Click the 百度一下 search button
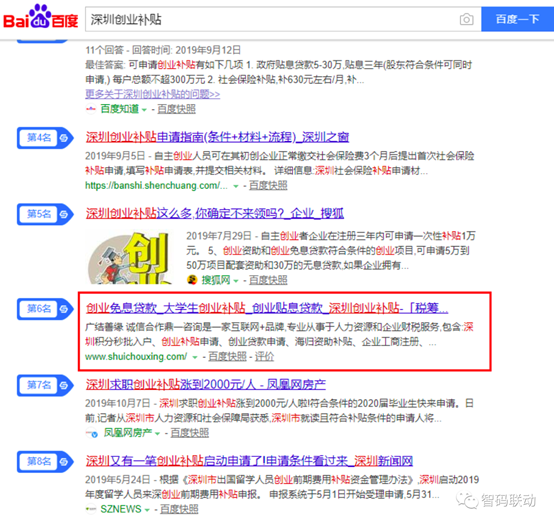This screenshot has height=525, width=554. (x=517, y=19)
